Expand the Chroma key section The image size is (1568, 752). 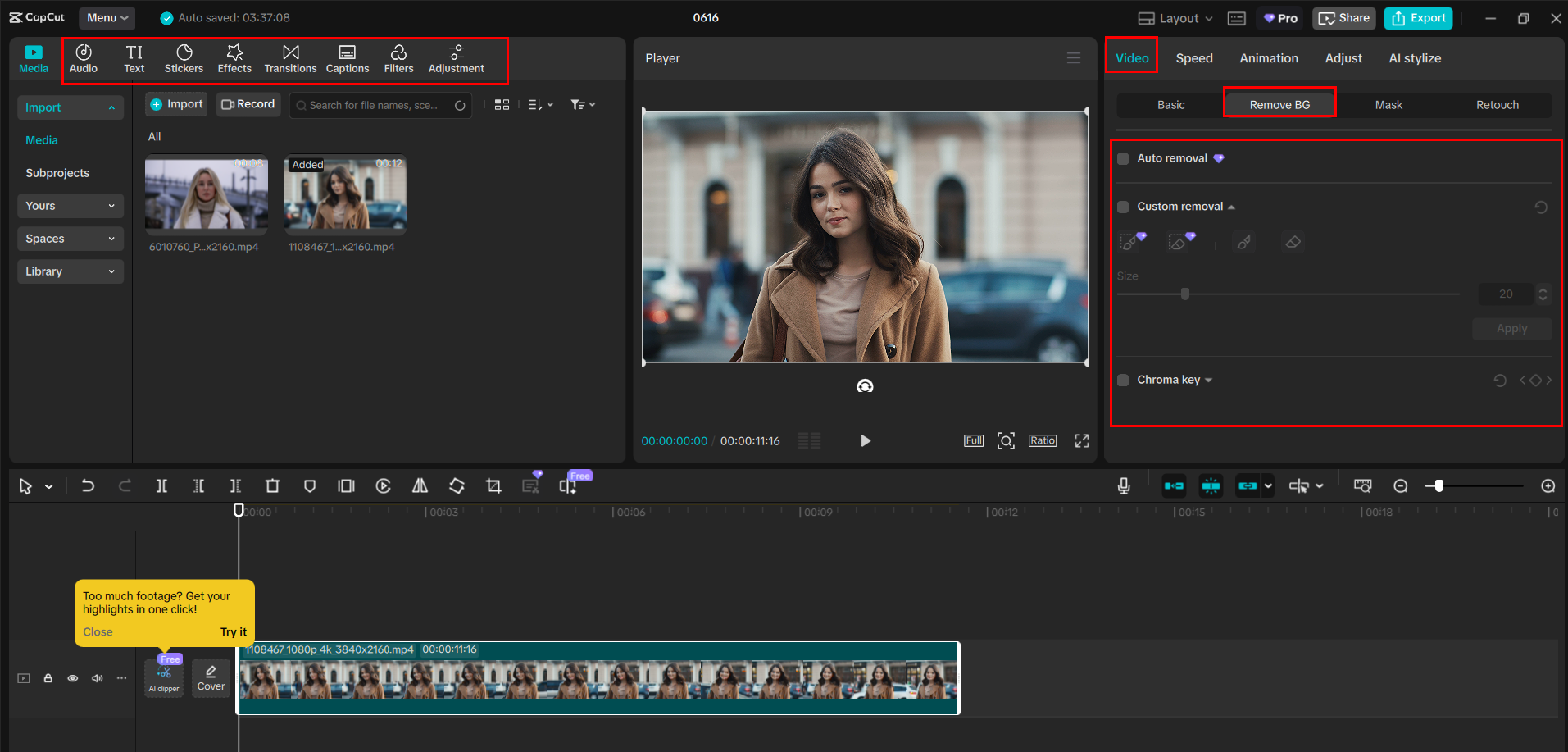pos(1207,380)
